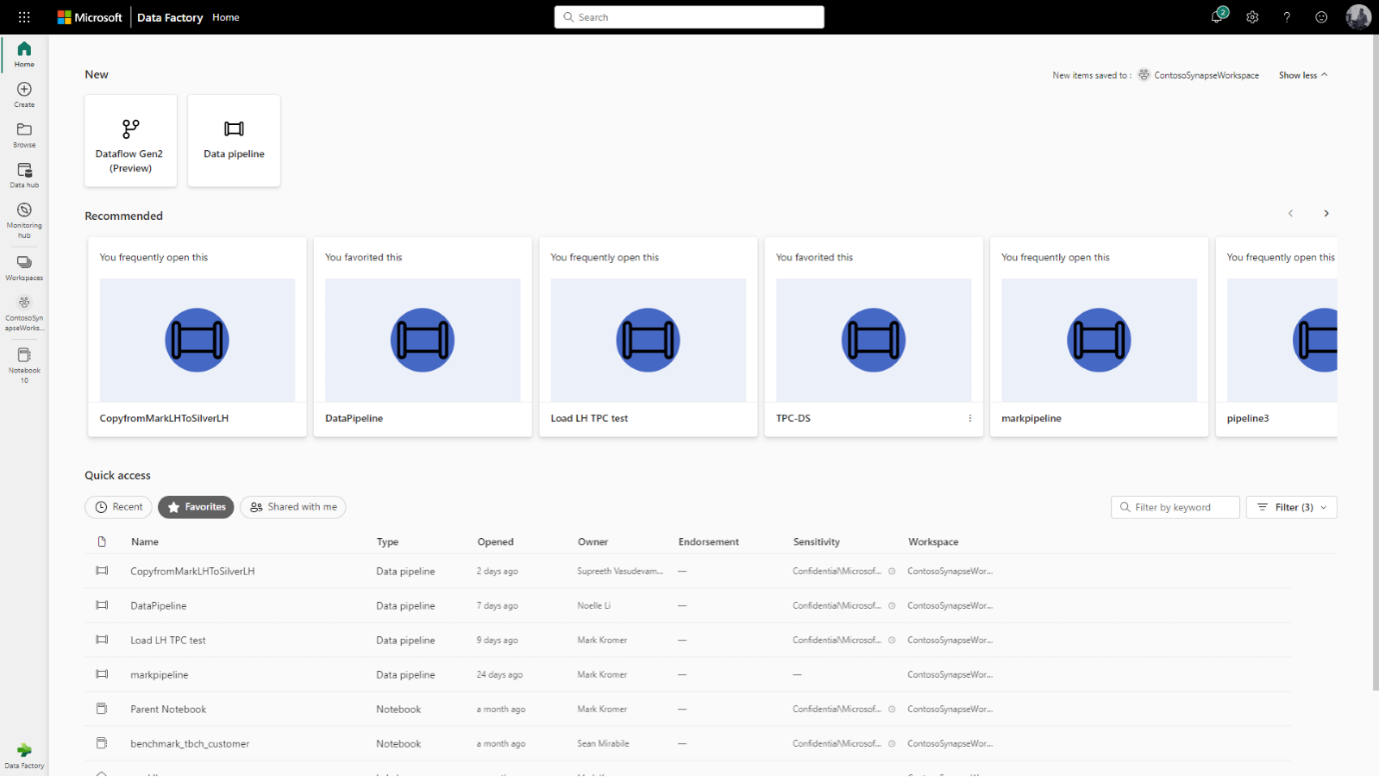
Task: Click owner Sean Mirabile cell
Action: click(x=603, y=744)
